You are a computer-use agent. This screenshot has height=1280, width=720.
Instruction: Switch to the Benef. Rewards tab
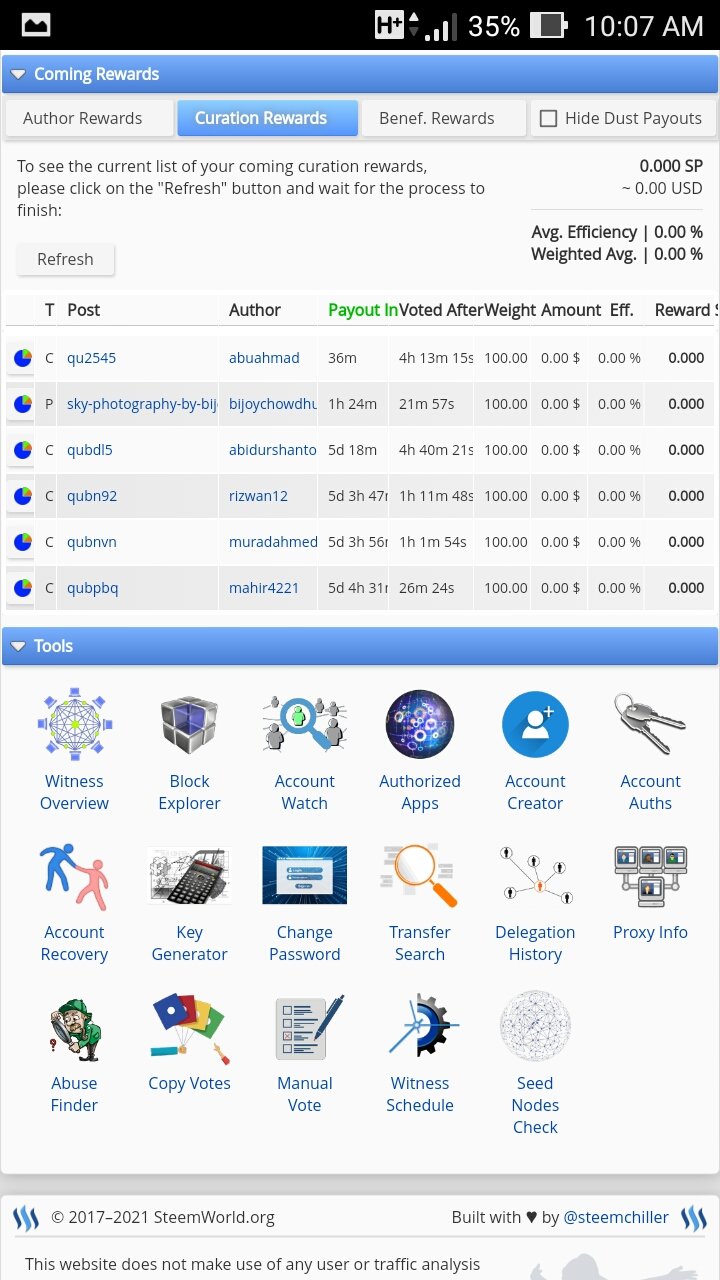[444, 118]
